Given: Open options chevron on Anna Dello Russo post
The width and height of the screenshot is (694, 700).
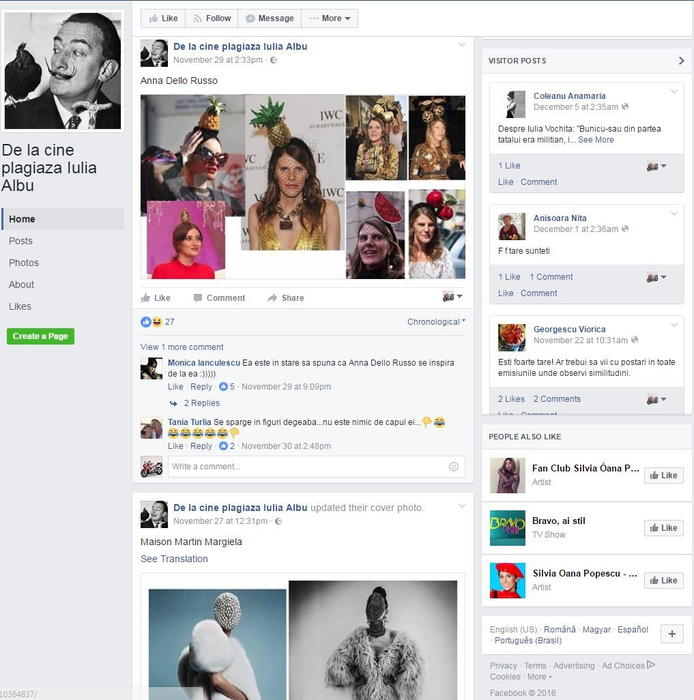Looking at the screenshot, I should 462,45.
